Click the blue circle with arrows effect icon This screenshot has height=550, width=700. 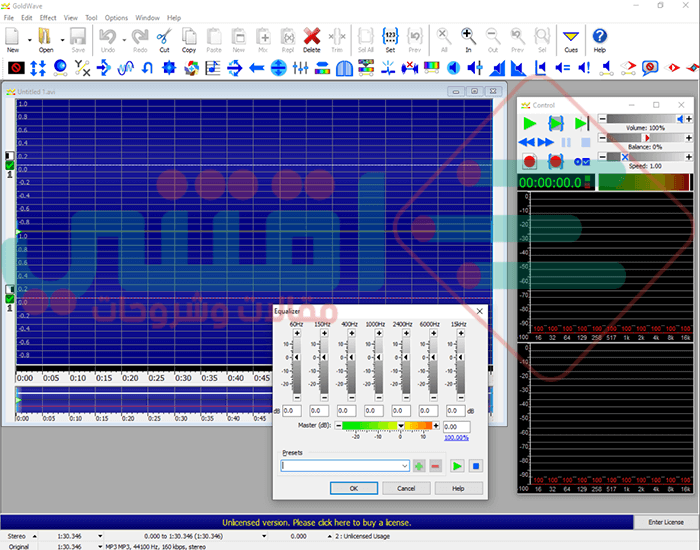278,68
